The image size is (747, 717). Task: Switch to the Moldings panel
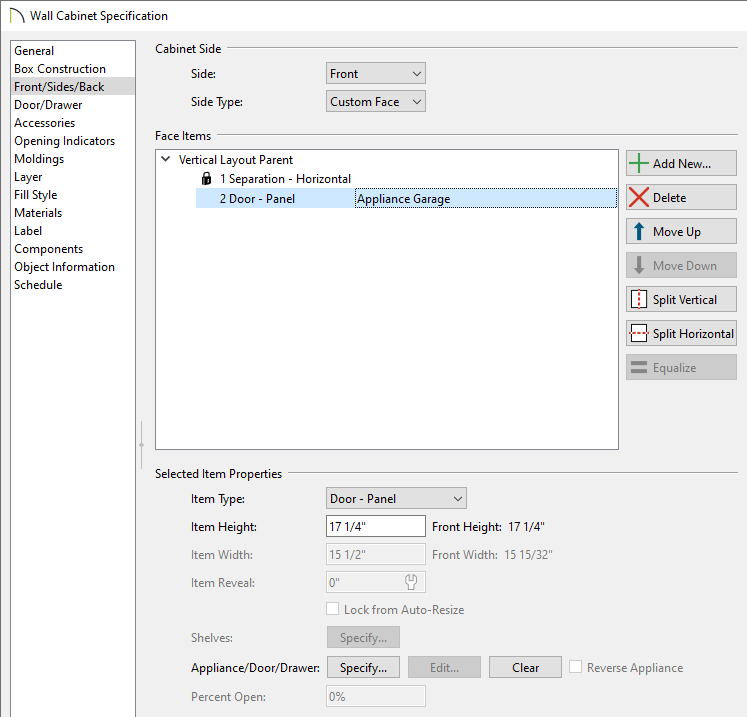[73, 159]
